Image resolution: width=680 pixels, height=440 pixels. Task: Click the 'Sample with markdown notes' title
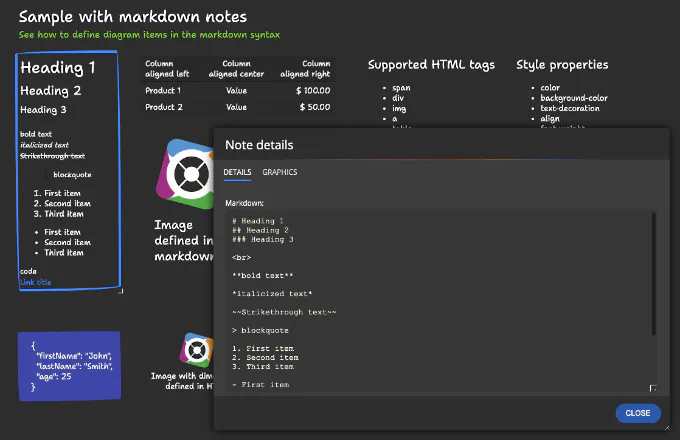[133, 17]
